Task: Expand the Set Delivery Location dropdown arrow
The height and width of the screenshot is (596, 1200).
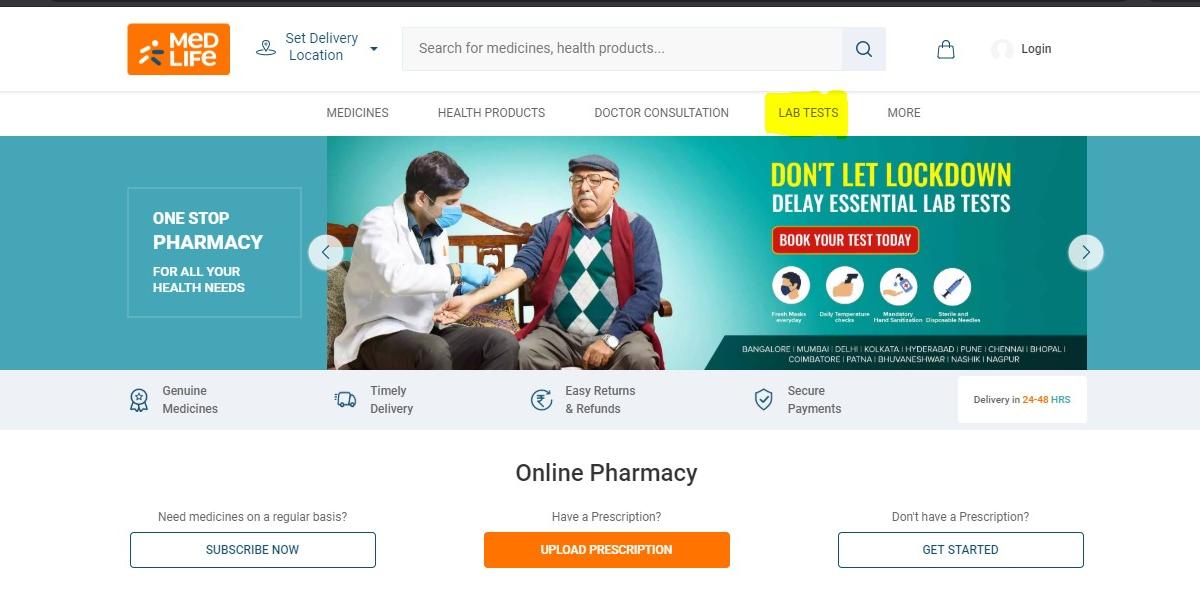Action: coord(374,48)
